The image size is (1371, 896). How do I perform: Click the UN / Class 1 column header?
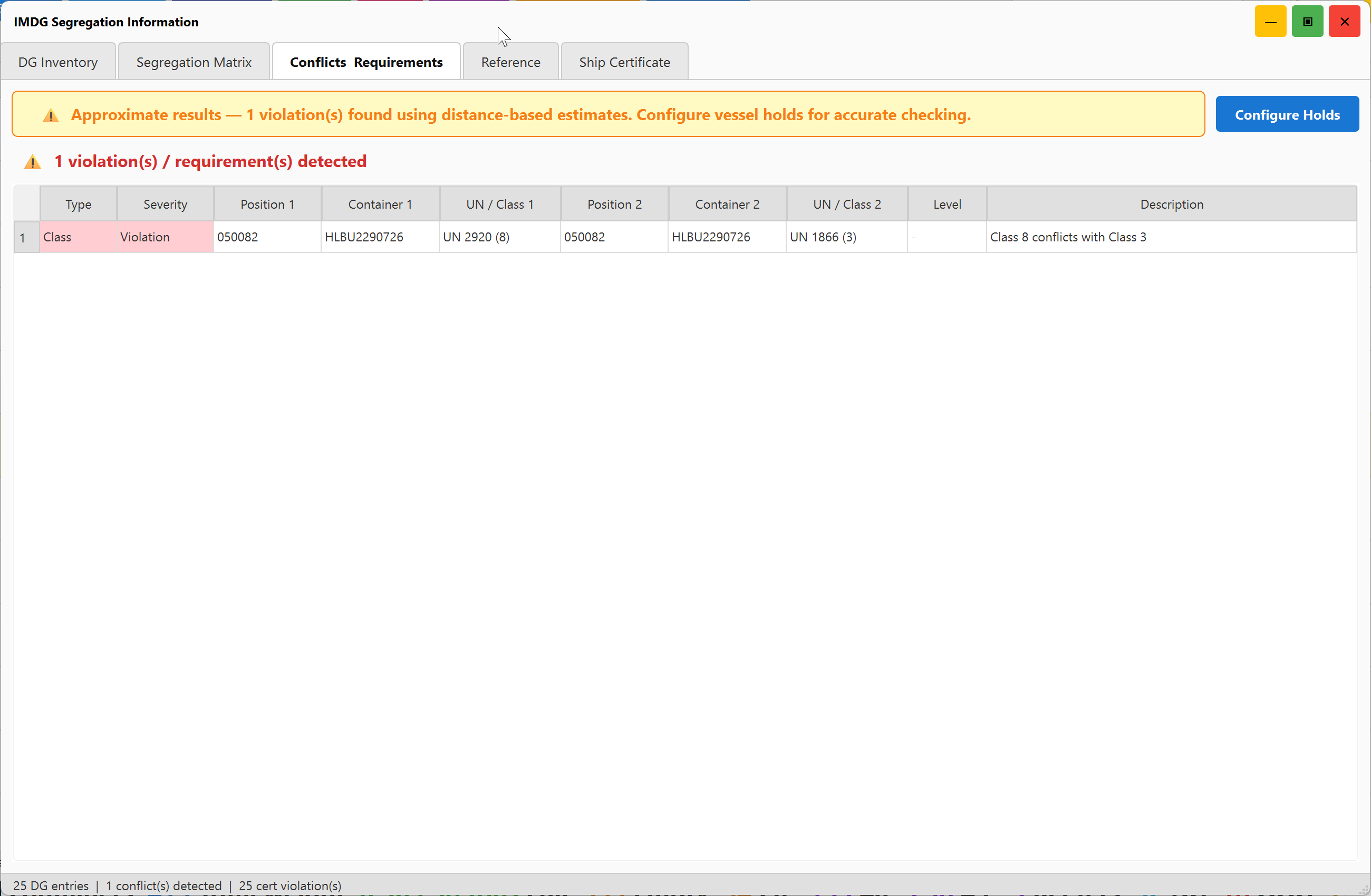tap(500, 204)
